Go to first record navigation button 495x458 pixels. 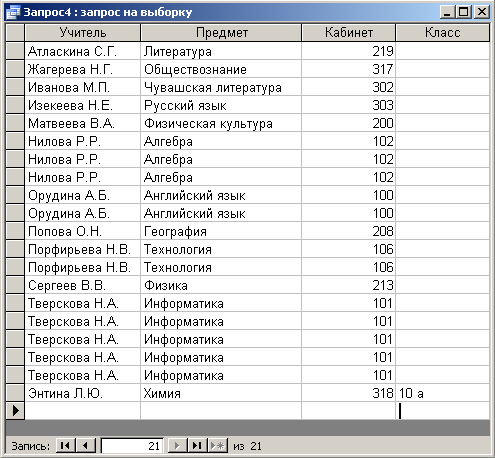(66, 446)
